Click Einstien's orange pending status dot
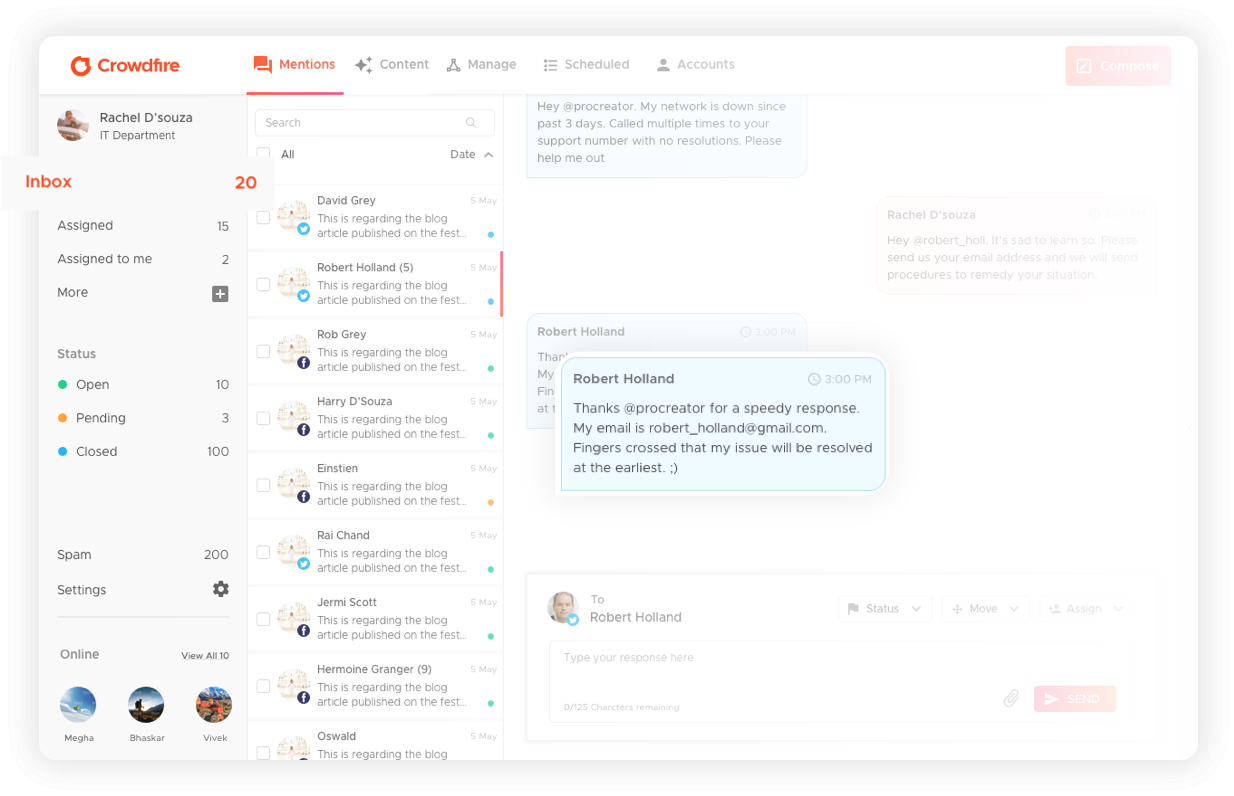 click(491, 502)
